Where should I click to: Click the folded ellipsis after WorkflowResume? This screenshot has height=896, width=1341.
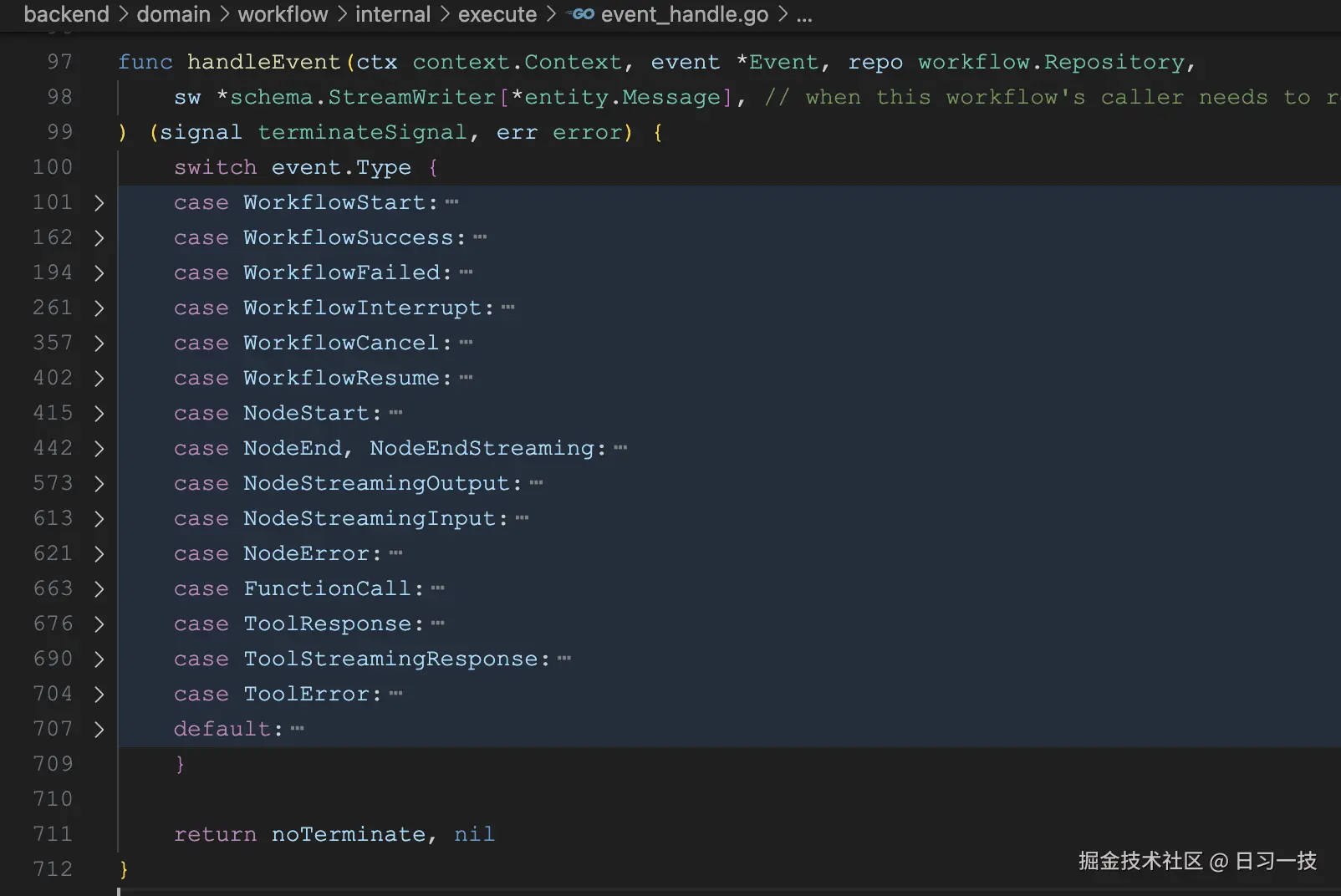(467, 378)
